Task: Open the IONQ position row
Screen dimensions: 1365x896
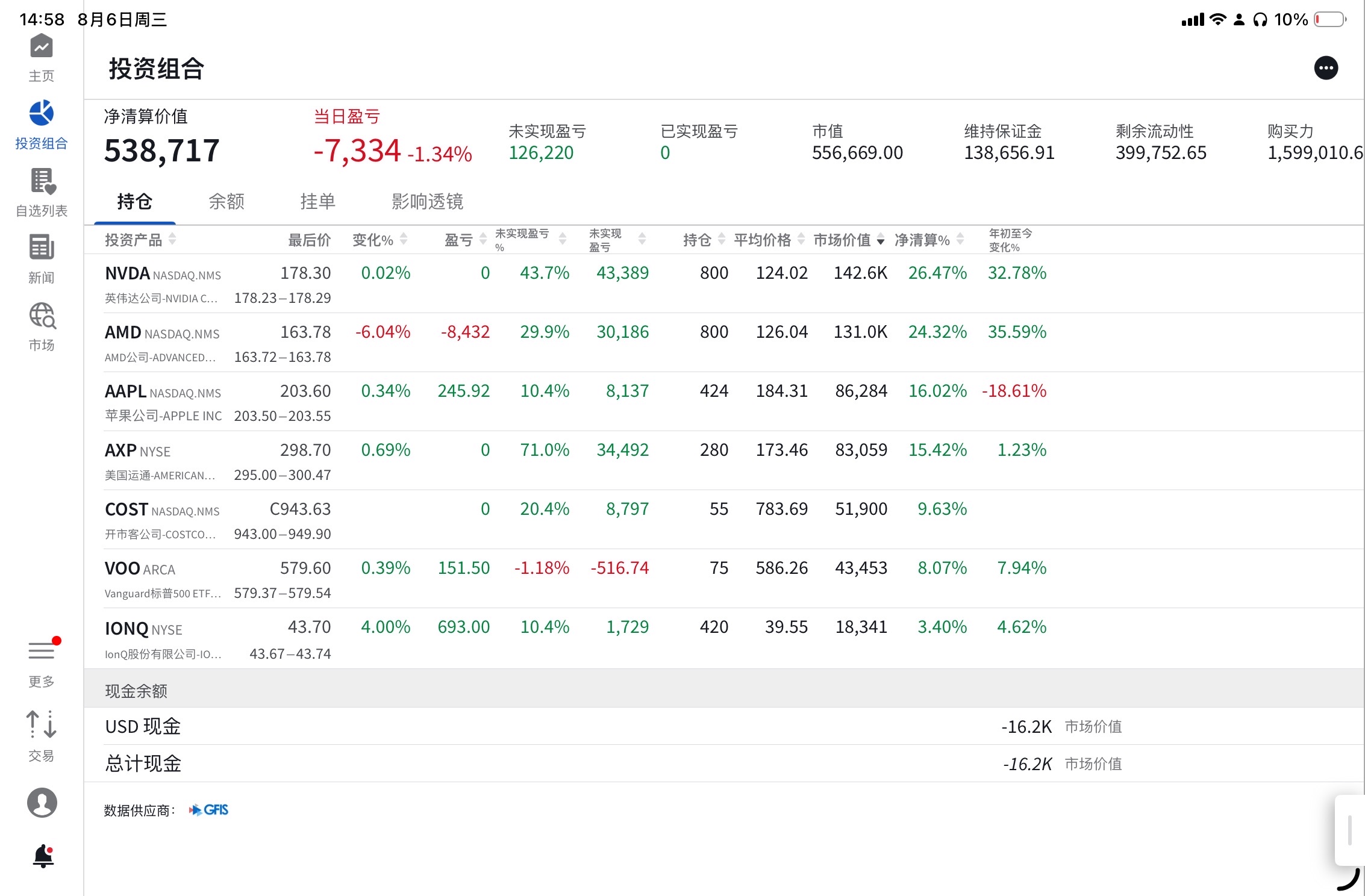Action: click(x=723, y=638)
